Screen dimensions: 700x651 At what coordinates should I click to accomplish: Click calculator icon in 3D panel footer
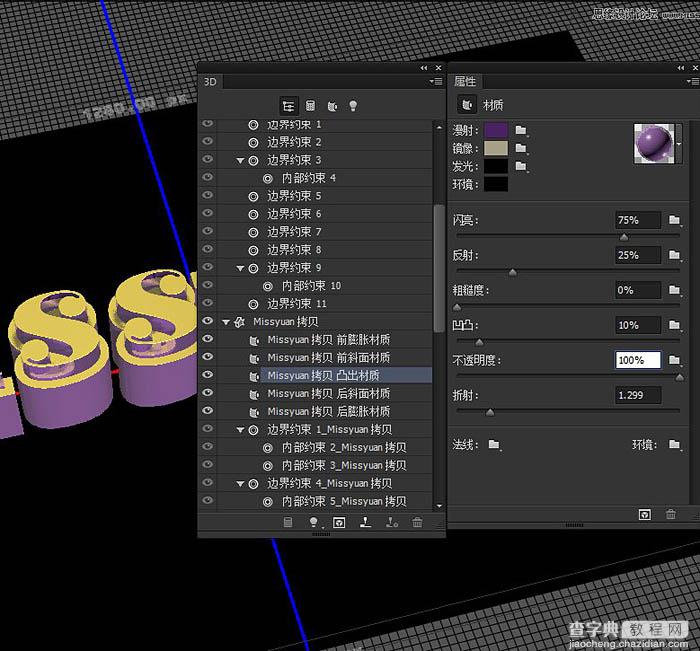(288, 522)
